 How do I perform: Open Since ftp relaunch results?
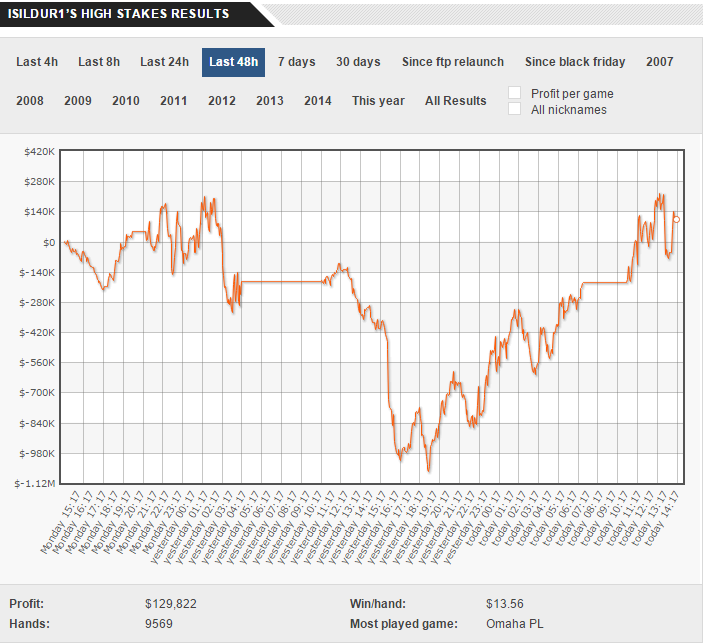pos(453,62)
